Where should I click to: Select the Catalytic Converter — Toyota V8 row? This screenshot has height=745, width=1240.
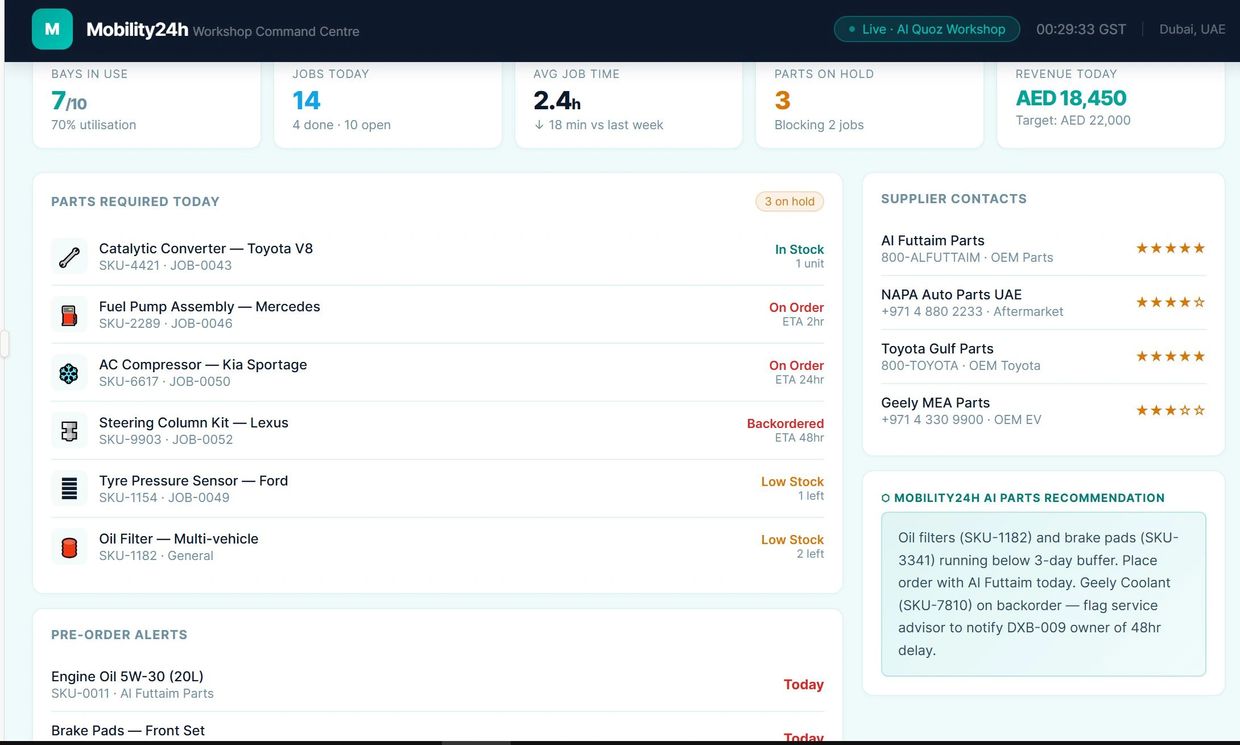point(438,256)
